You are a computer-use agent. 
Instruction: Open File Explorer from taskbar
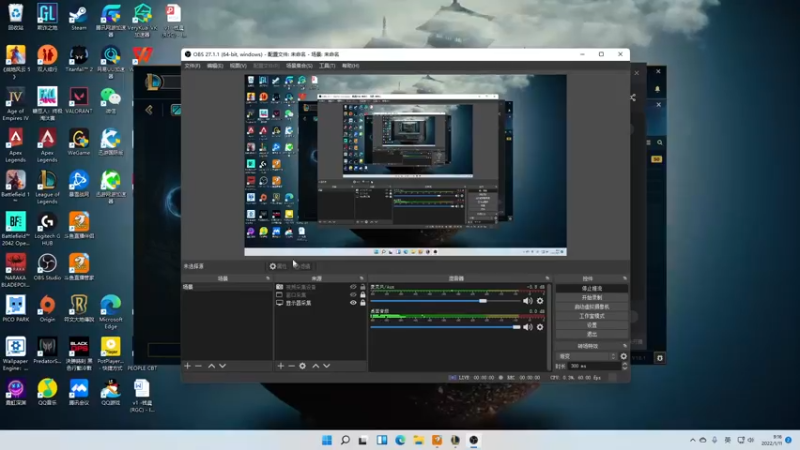pyautogui.click(x=418, y=440)
